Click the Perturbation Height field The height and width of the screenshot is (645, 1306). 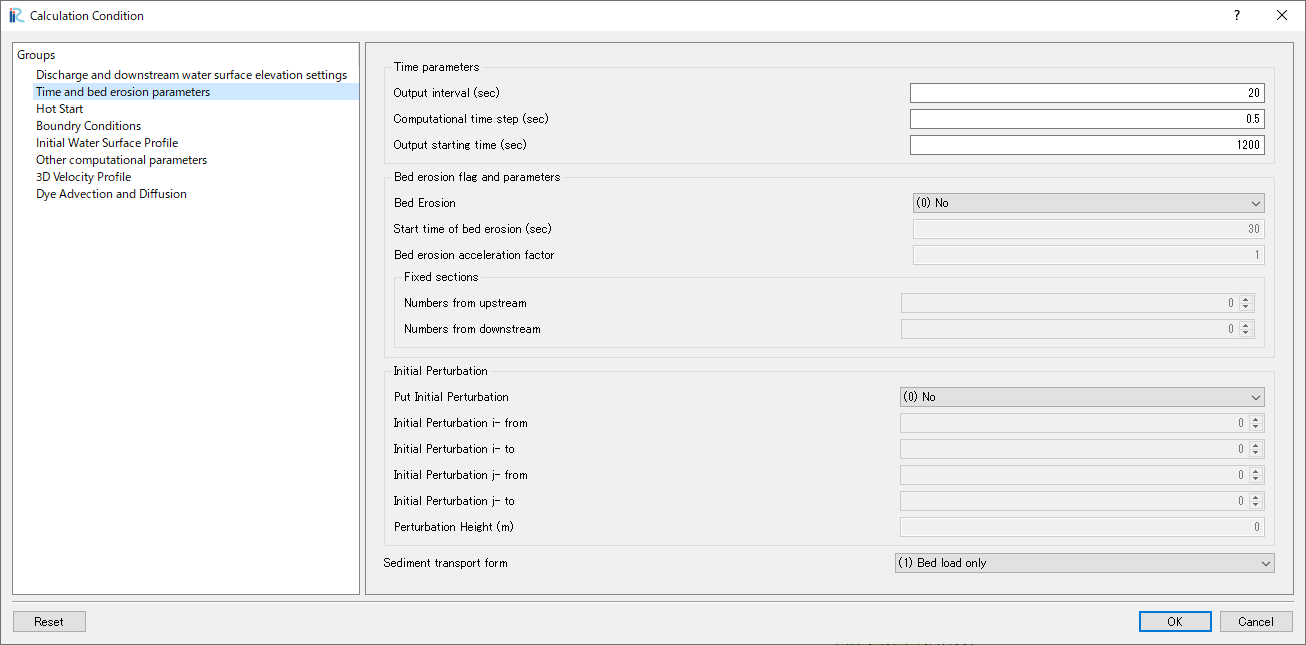point(1082,527)
